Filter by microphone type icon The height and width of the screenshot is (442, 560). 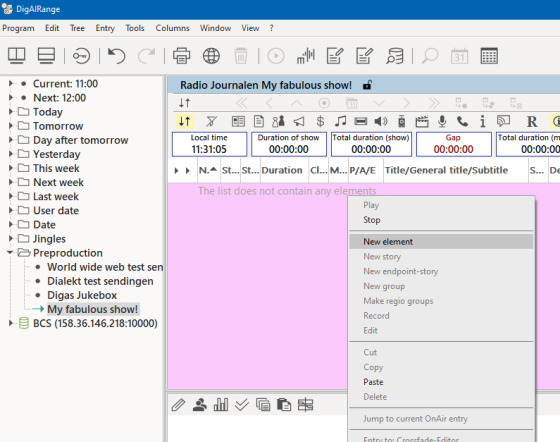coord(442,122)
